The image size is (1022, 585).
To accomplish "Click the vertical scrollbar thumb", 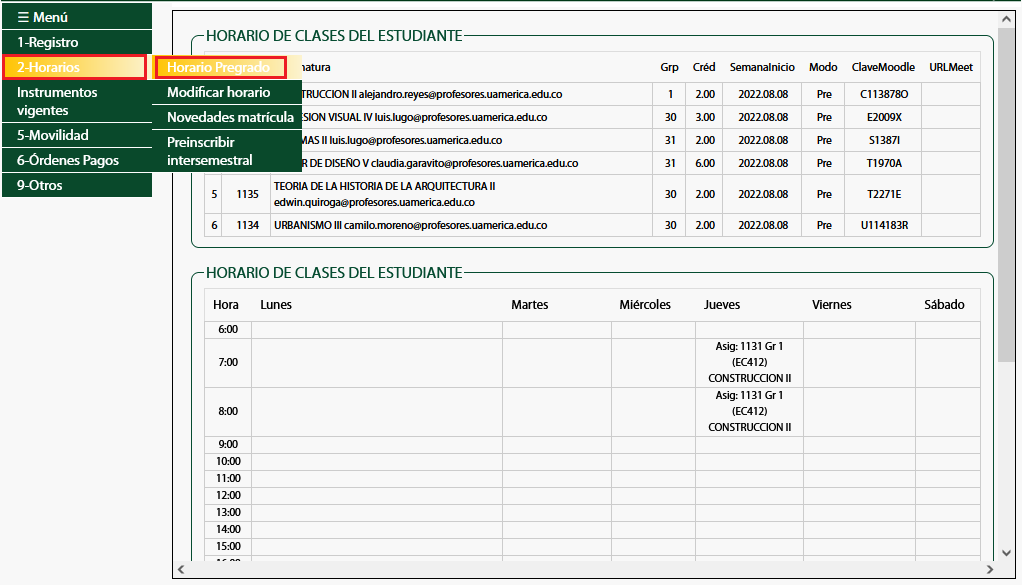I will tap(1006, 195).
